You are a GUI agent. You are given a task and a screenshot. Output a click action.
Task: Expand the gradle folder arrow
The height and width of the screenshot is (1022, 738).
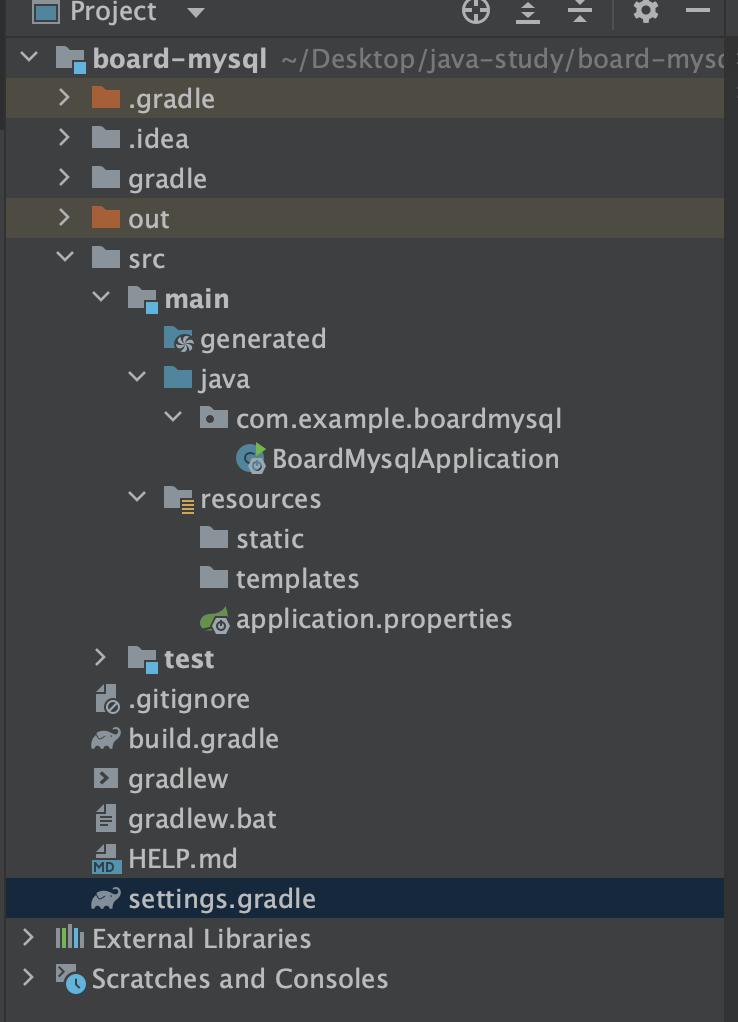tap(64, 177)
